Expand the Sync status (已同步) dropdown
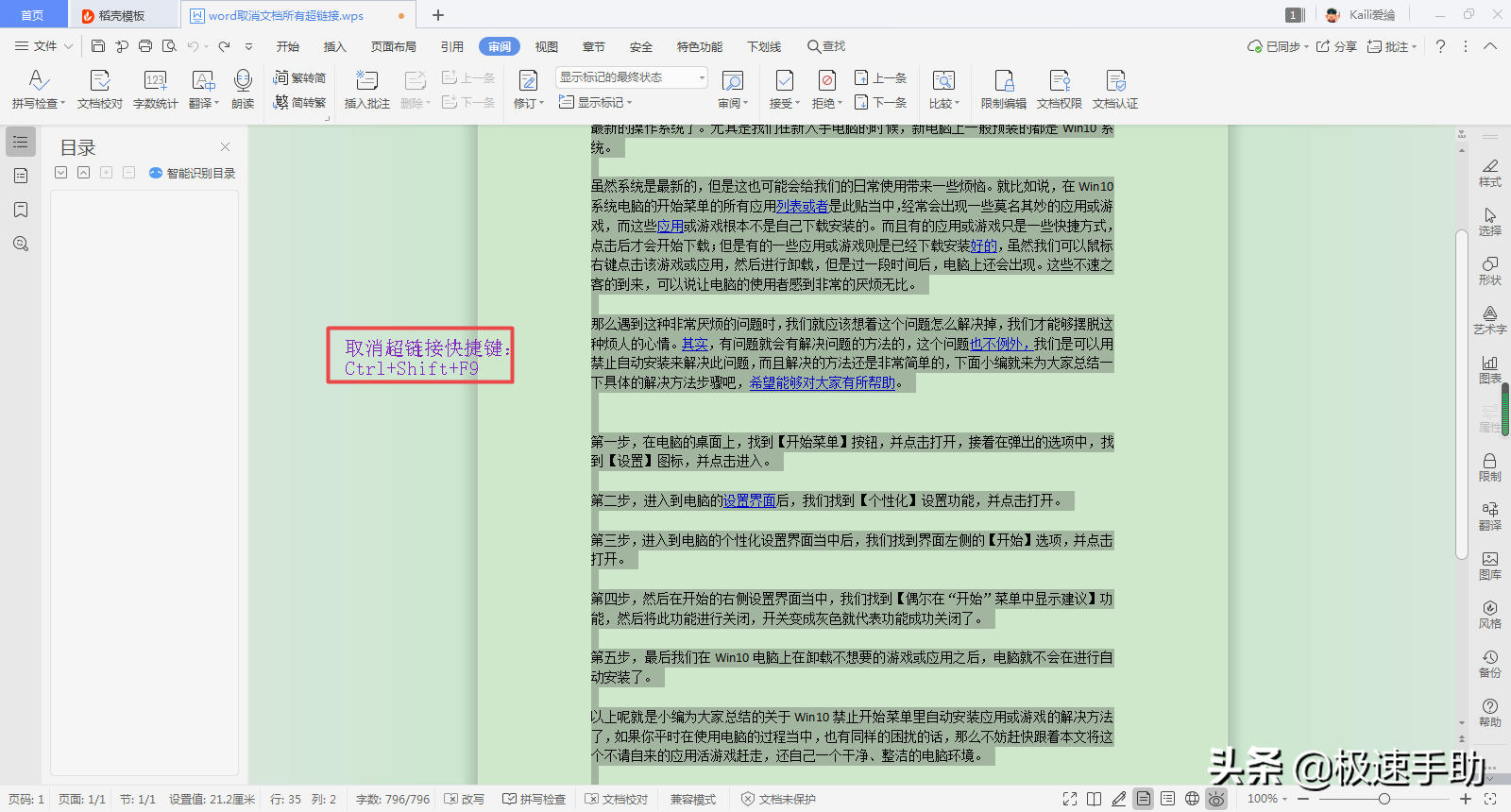1511x812 pixels. pyautogui.click(x=1278, y=46)
